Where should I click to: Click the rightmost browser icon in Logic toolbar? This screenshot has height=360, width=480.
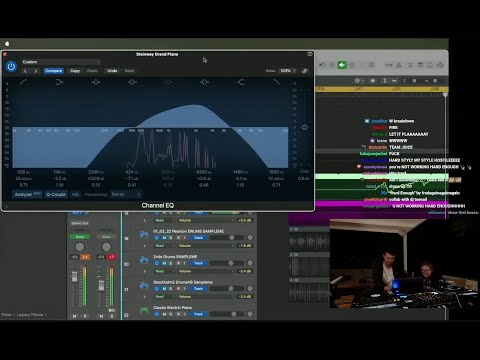pos(440,65)
